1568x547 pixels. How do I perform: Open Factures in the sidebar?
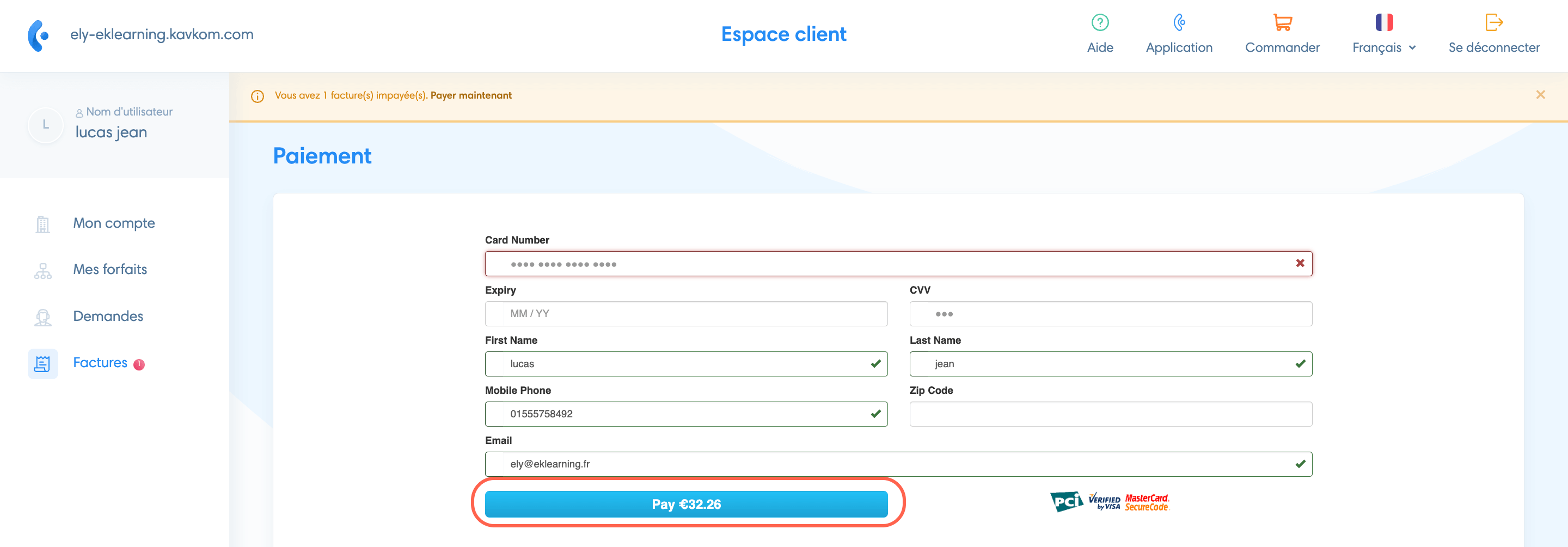[100, 363]
